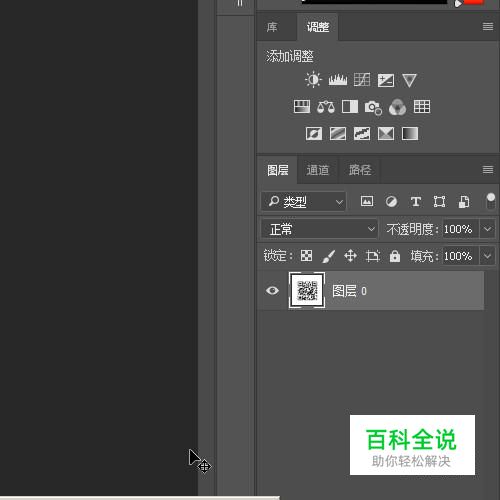Open the Adjustments panel menu
Viewport: 500px width, 500px height.
488,26
